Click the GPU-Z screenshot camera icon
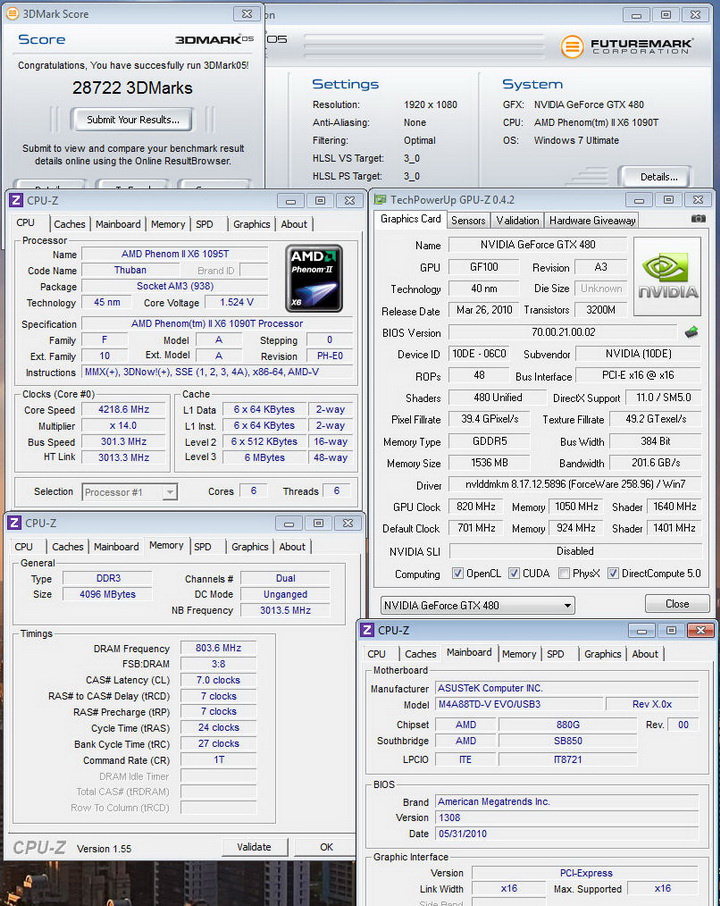The width and height of the screenshot is (720, 906). (x=698, y=218)
